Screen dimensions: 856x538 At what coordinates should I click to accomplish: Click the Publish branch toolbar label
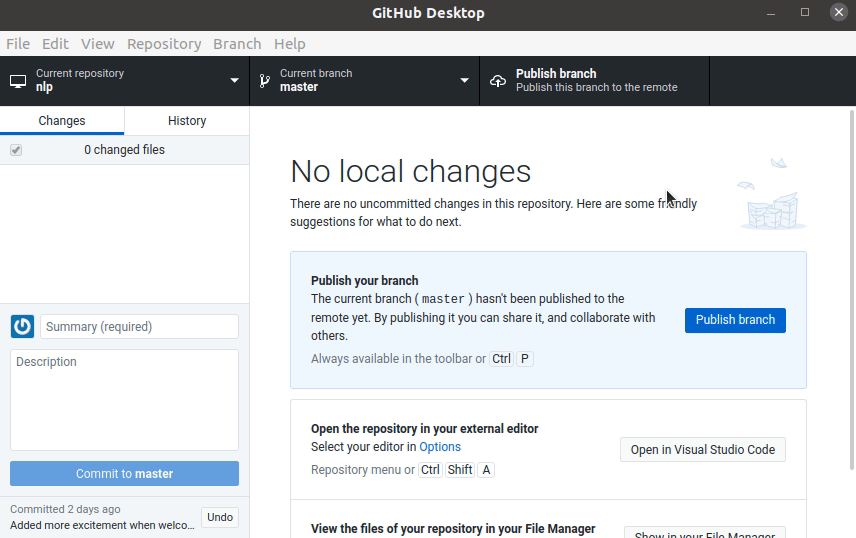click(556, 74)
